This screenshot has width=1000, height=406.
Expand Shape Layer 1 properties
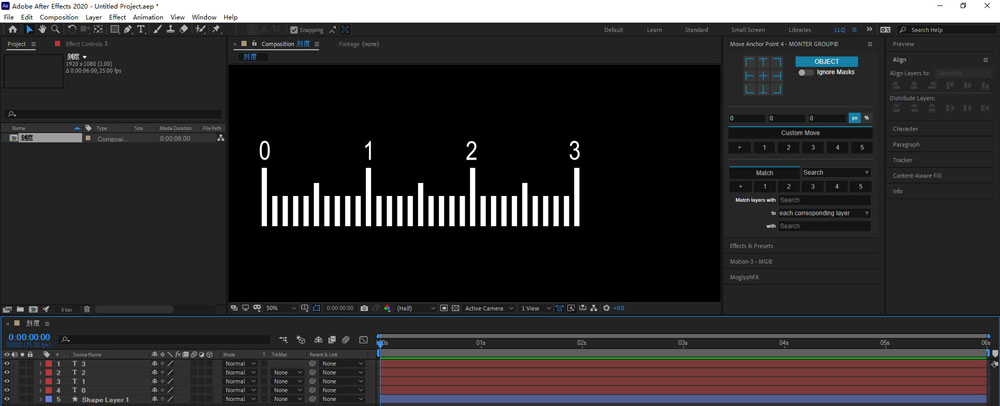(40, 399)
